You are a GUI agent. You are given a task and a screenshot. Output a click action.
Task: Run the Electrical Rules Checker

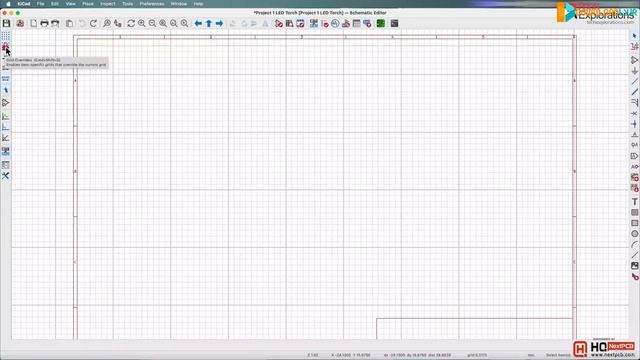(324, 23)
